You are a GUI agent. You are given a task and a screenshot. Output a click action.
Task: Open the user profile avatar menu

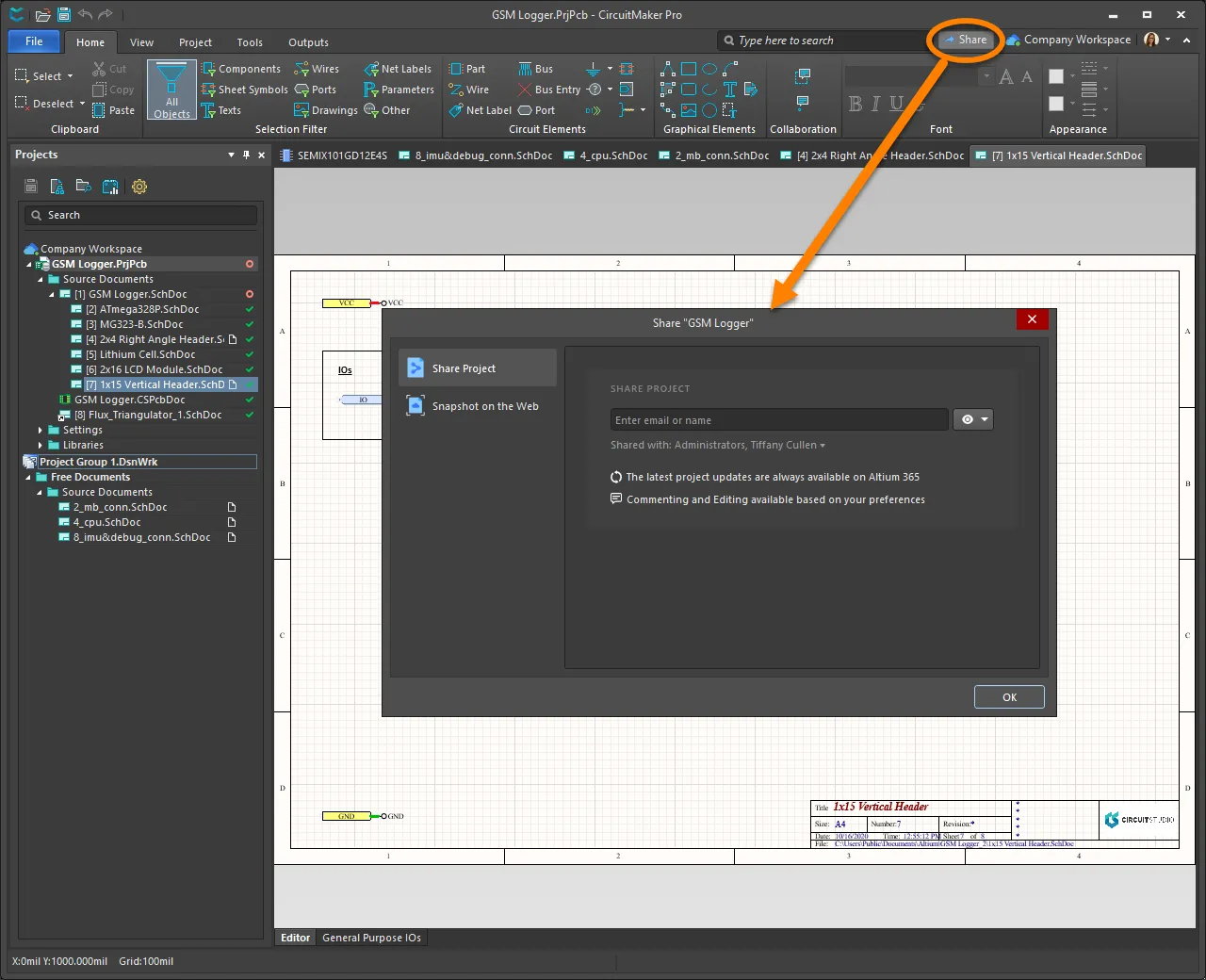(x=1157, y=40)
